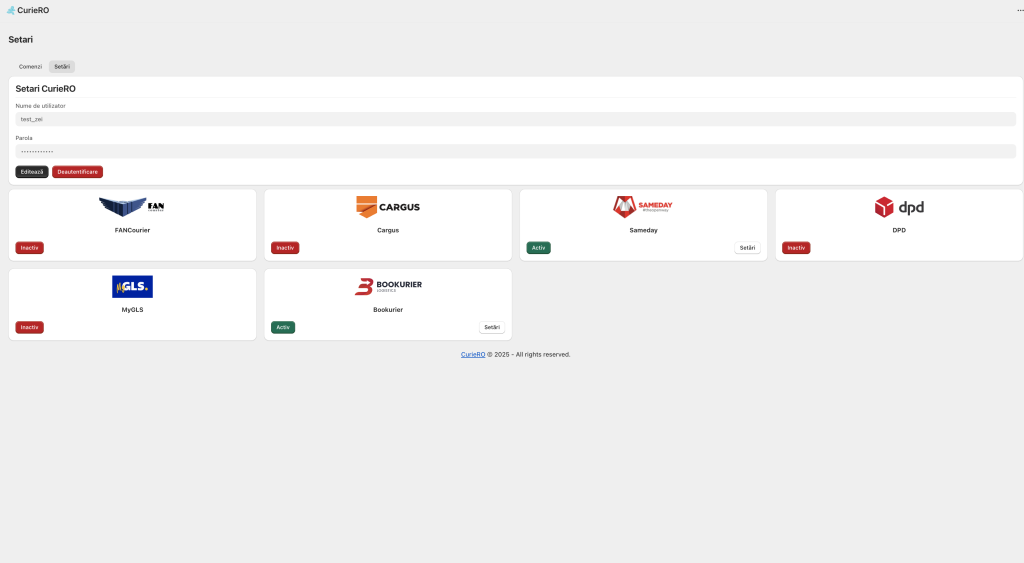Switch to the Comenzi tab
Image resolution: width=1024 pixels, height=563 pixels.
tap(30, 67)
